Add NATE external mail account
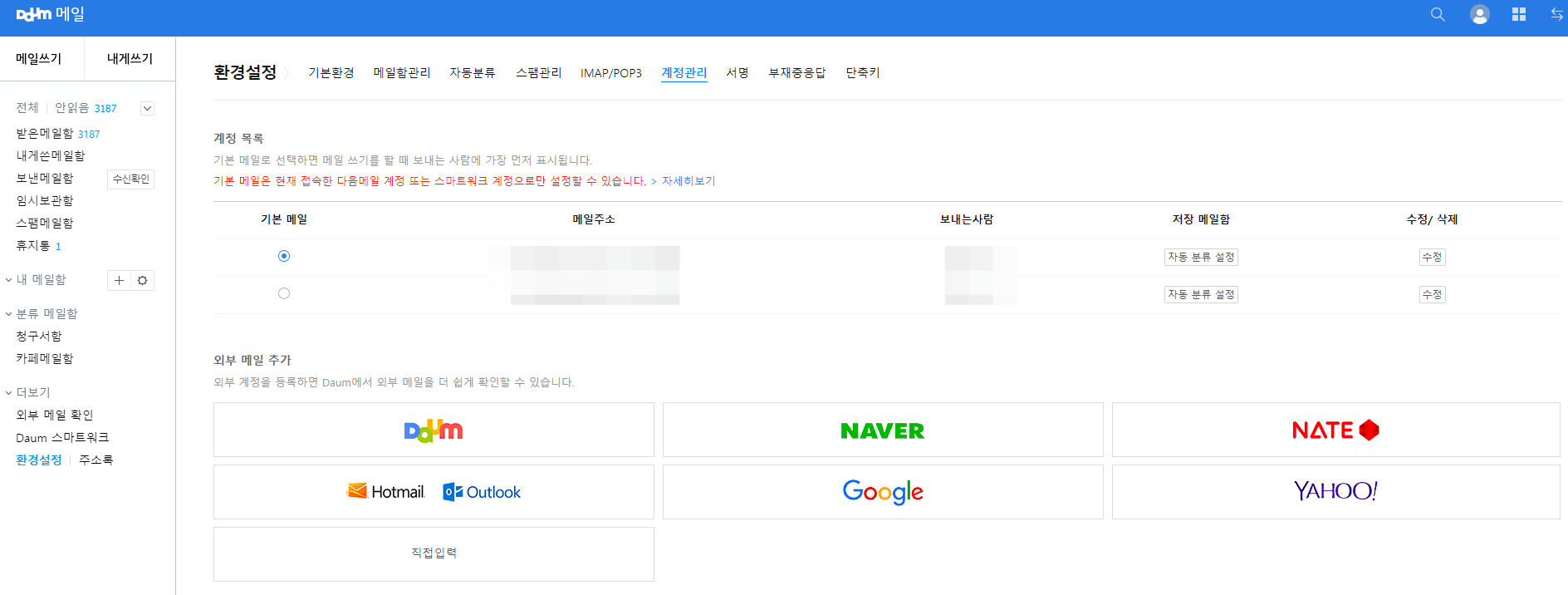 pyautogui.click(x=1335, y=430)
